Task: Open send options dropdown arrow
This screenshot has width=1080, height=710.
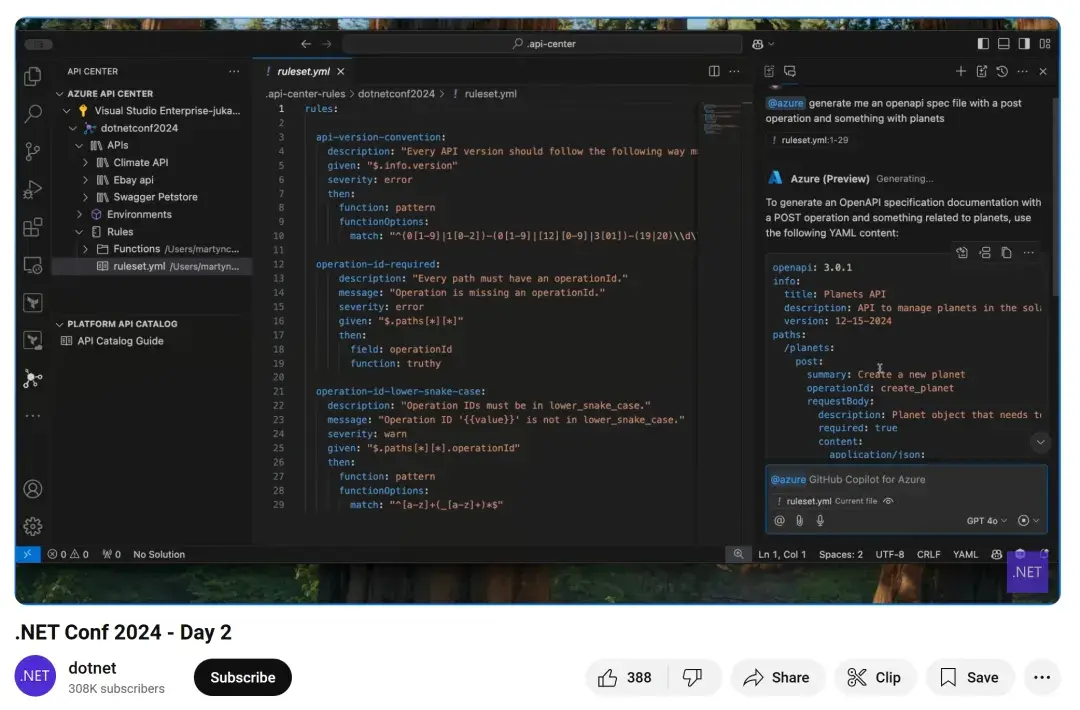Action: [1036, 521]
